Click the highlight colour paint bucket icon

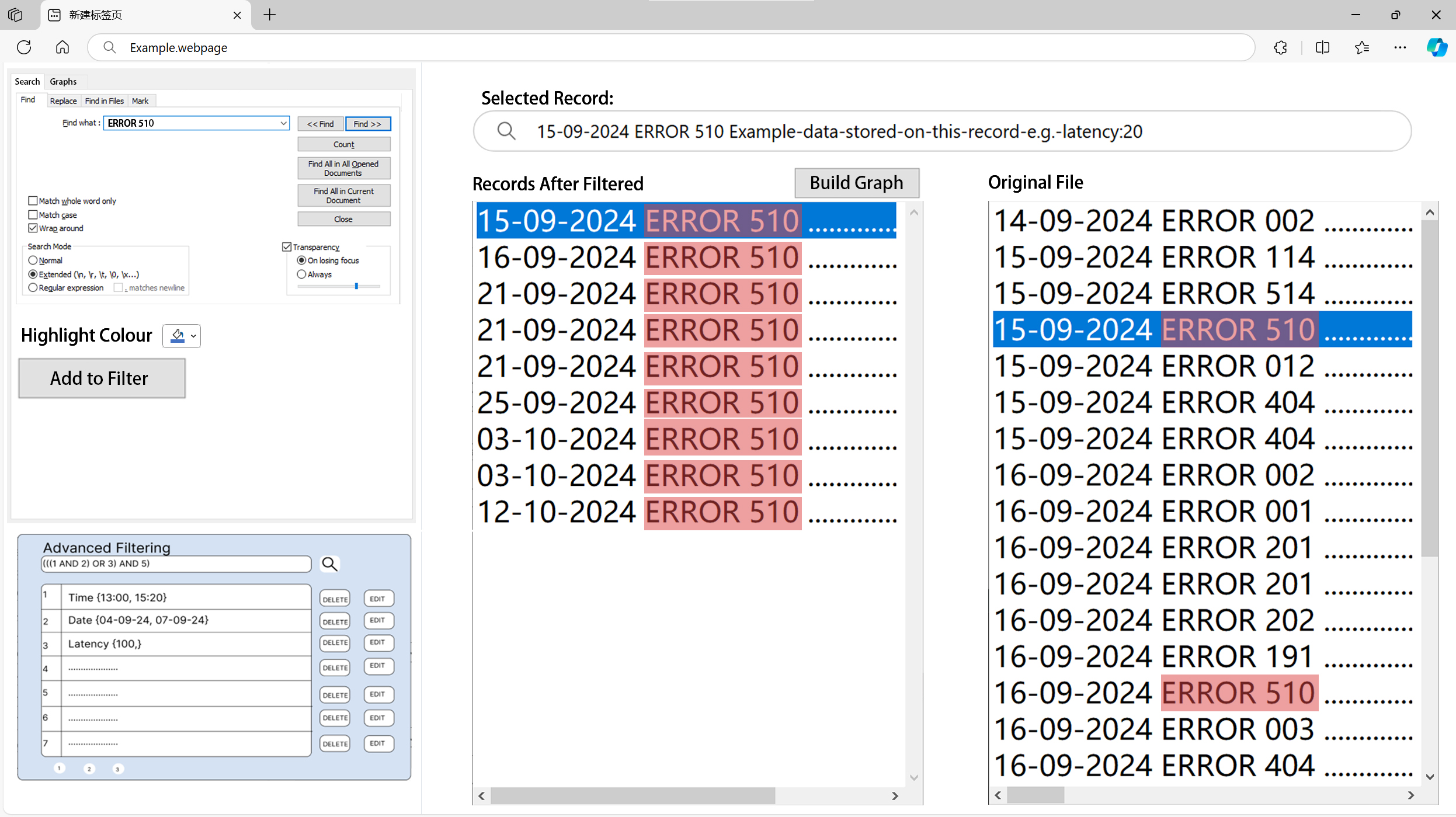click(178, 336)
